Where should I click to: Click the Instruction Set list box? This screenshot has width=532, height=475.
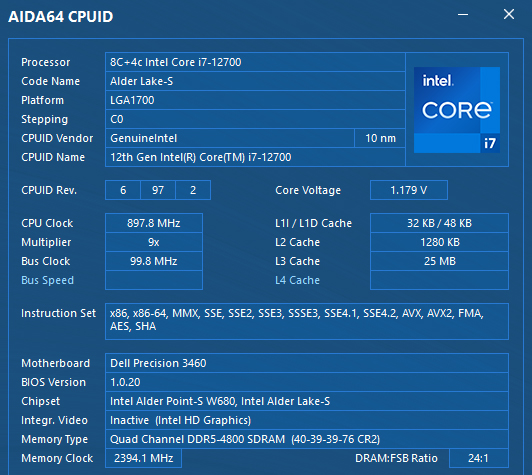(307, 321)
